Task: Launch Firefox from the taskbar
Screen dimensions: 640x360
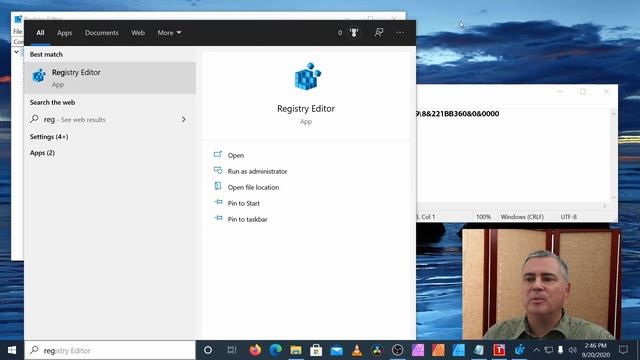Action: pos(255,350)
